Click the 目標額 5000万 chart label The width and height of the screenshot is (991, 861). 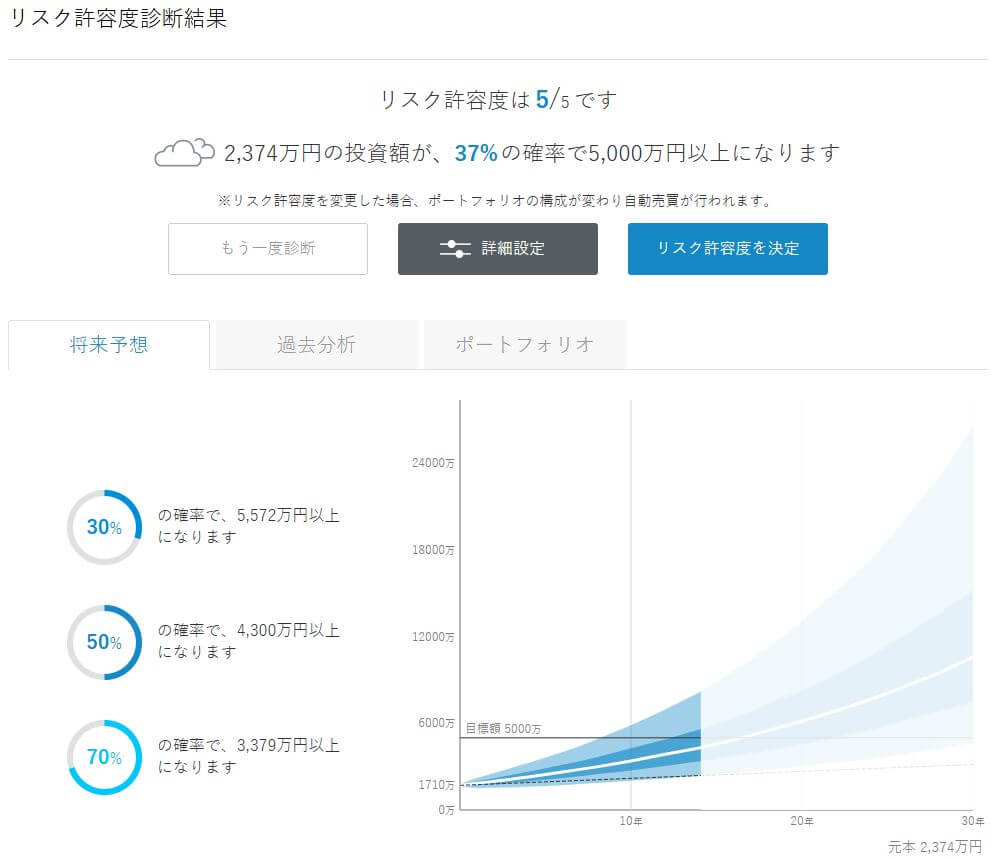pos(503,728)
